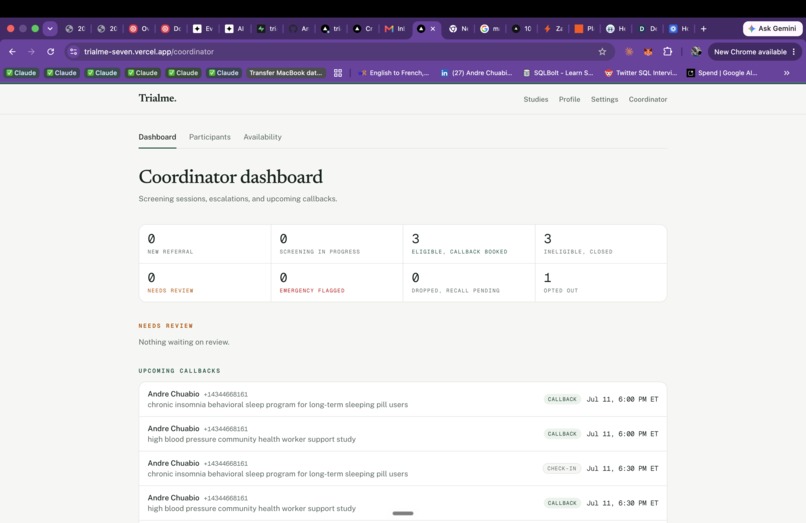The image size is (806, 523).
Task: Click the browser forward arrow
Action: [x=31, y=51]
